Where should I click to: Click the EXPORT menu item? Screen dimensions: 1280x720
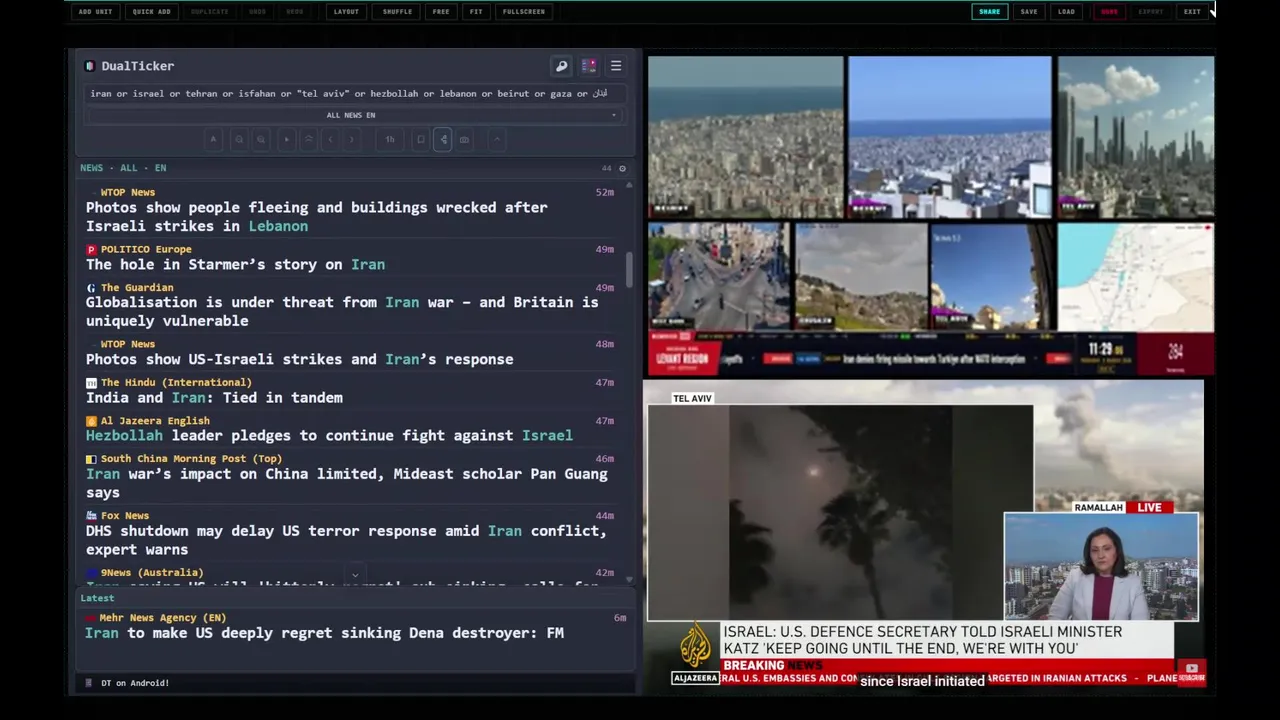click(x=1151, y=12)
